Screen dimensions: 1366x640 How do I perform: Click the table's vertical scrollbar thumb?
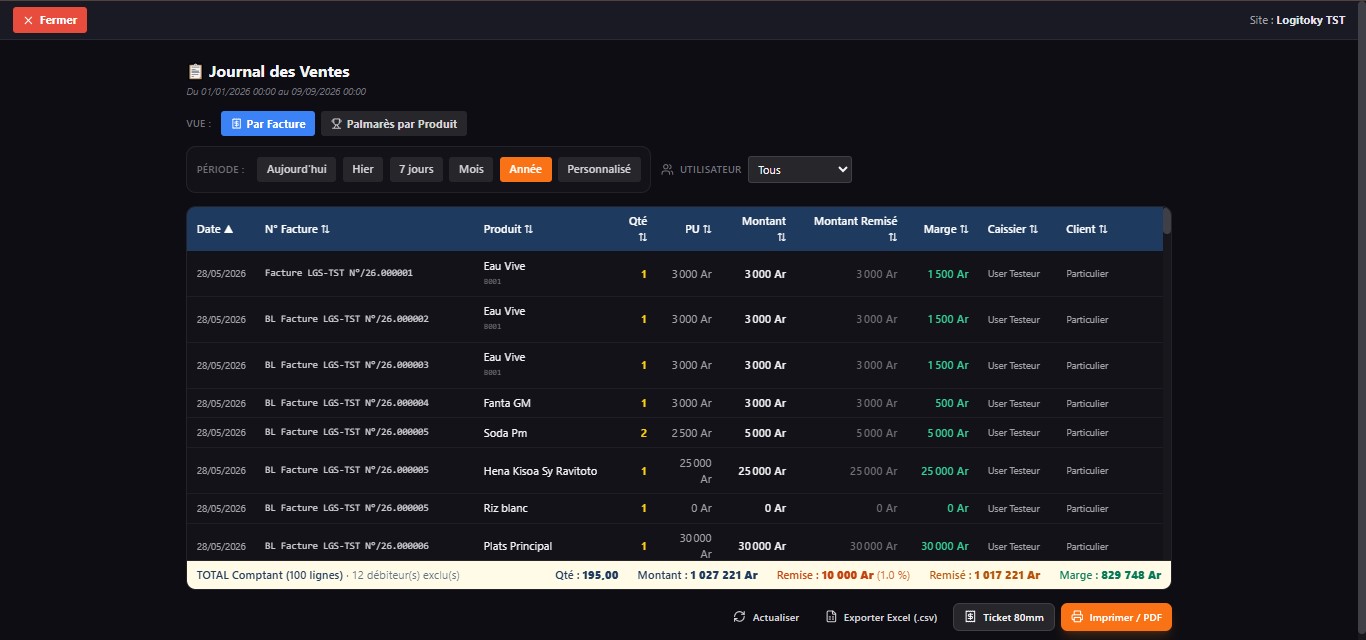1167,222
